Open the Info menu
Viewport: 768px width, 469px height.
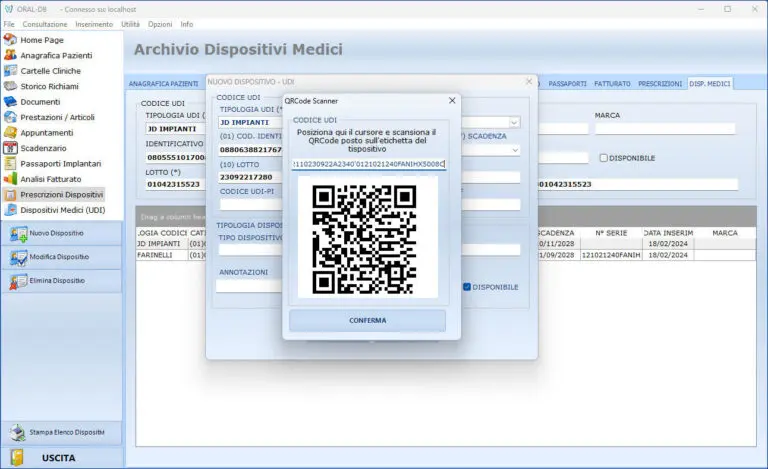187,24
